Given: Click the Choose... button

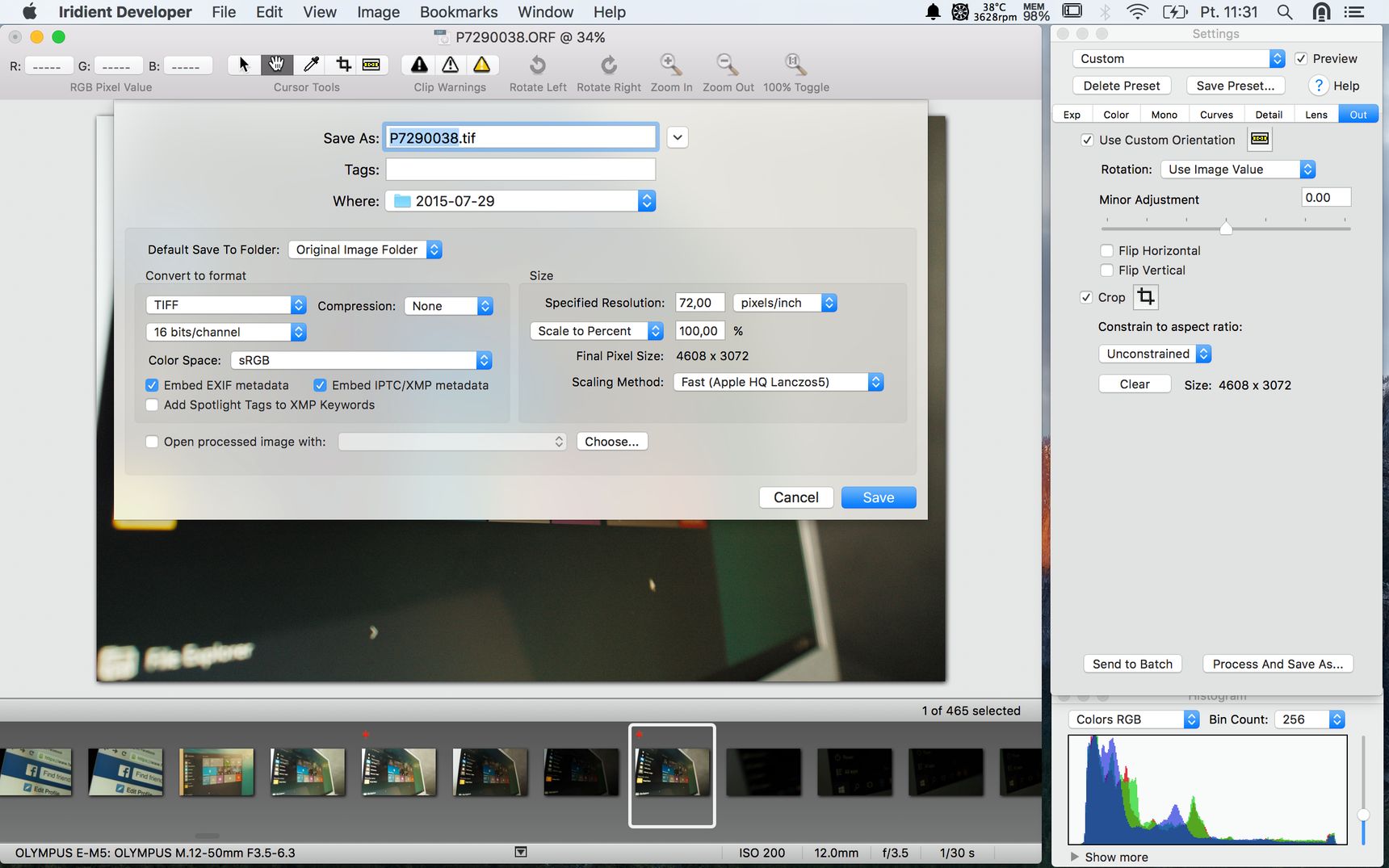Looking at the screenshot, I should [x=611, y=442].
